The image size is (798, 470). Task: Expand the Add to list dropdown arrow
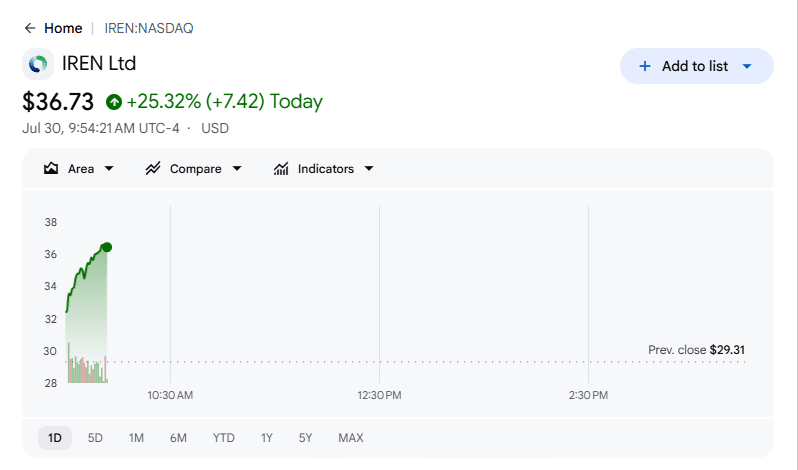pos(747,66)
